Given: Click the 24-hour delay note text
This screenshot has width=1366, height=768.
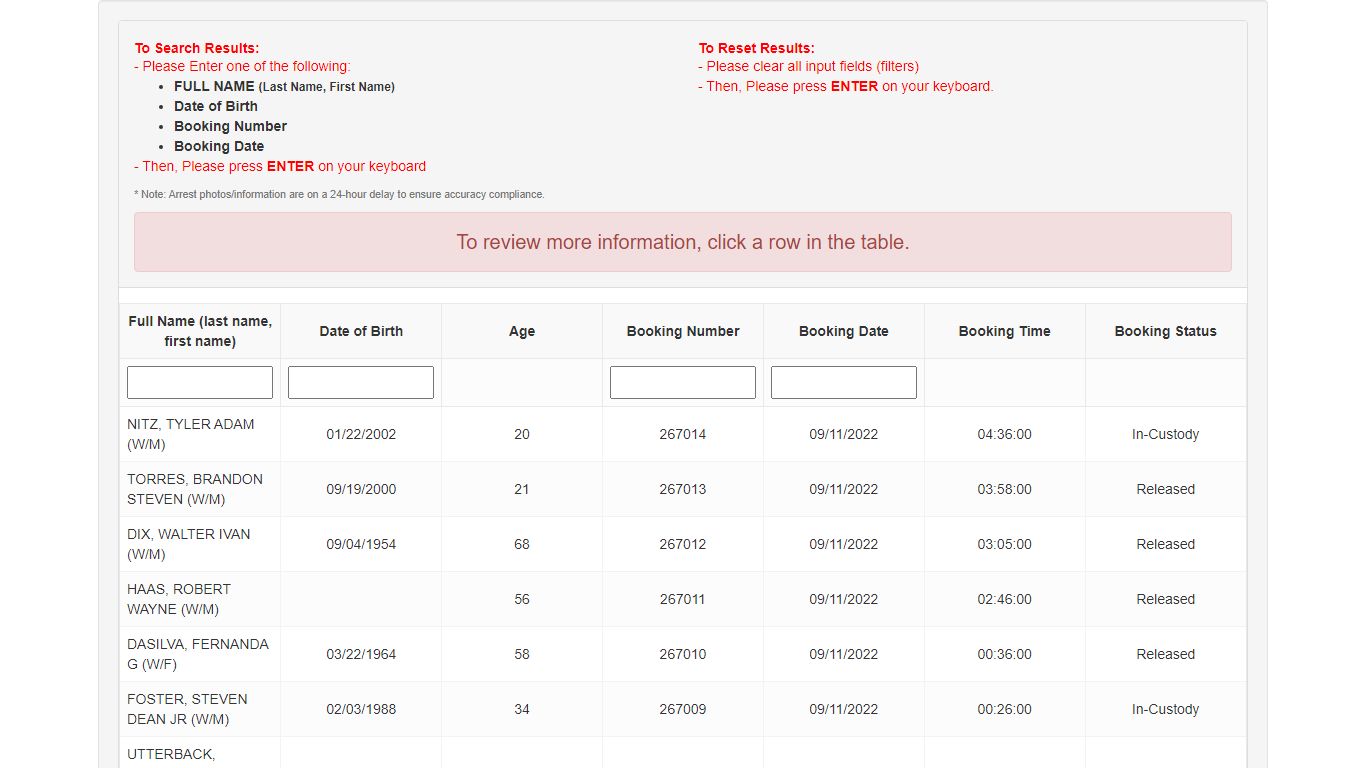Looking at the screenshot, I should [x=339, y=194].
